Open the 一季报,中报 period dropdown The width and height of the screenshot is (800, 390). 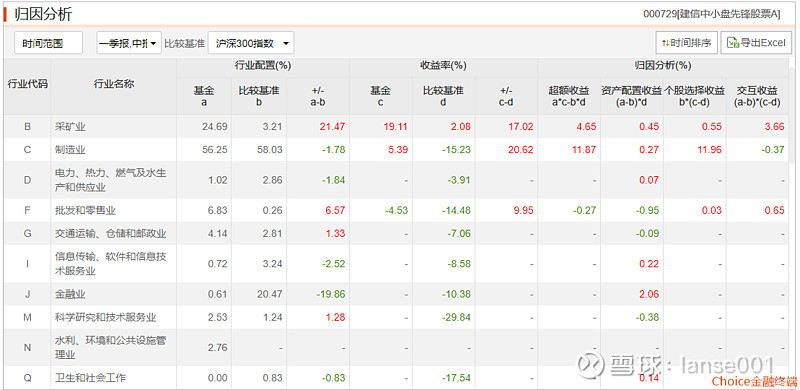(129, 43)
